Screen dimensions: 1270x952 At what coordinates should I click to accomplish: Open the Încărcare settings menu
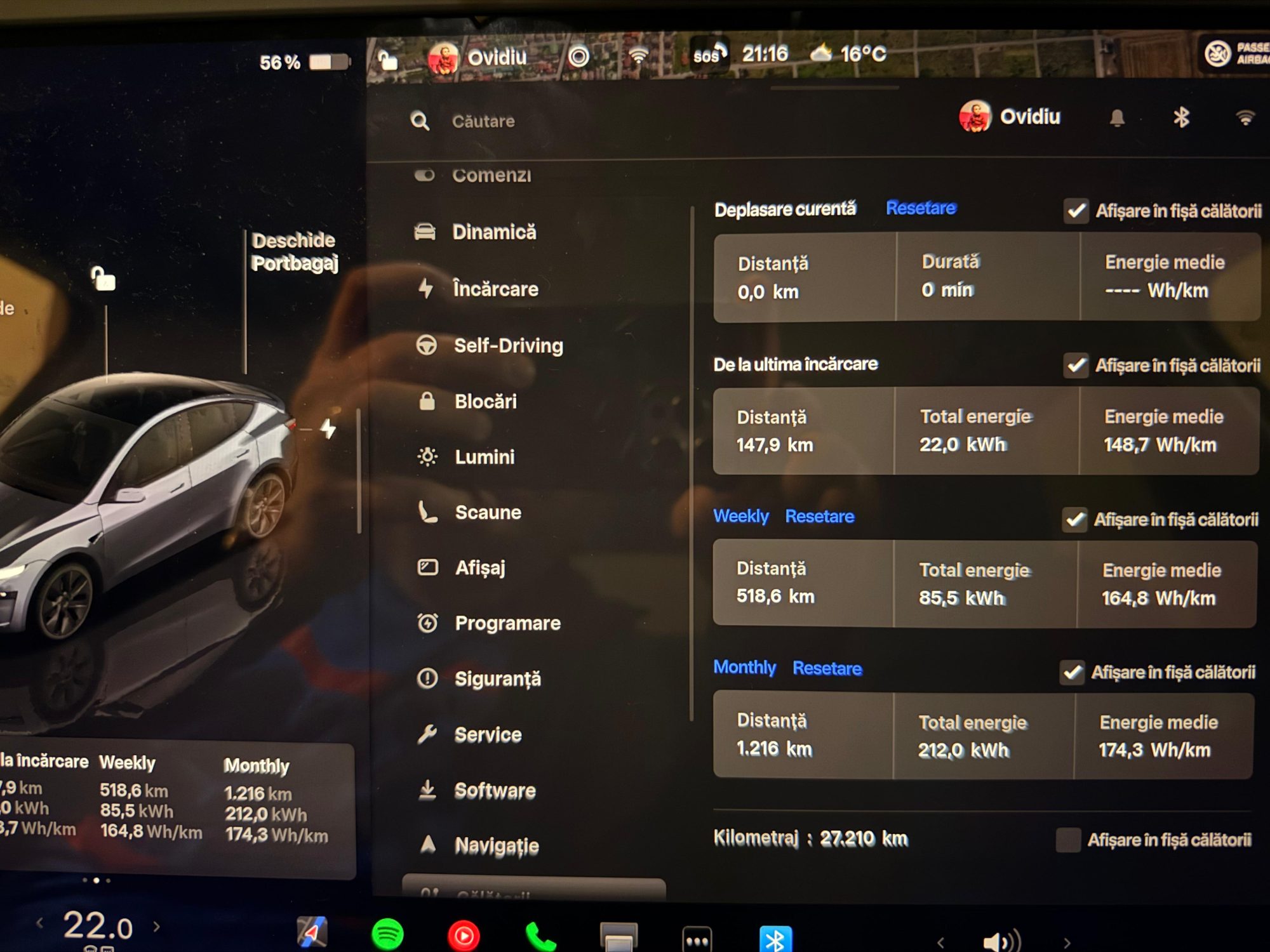[x=495, y=289]
